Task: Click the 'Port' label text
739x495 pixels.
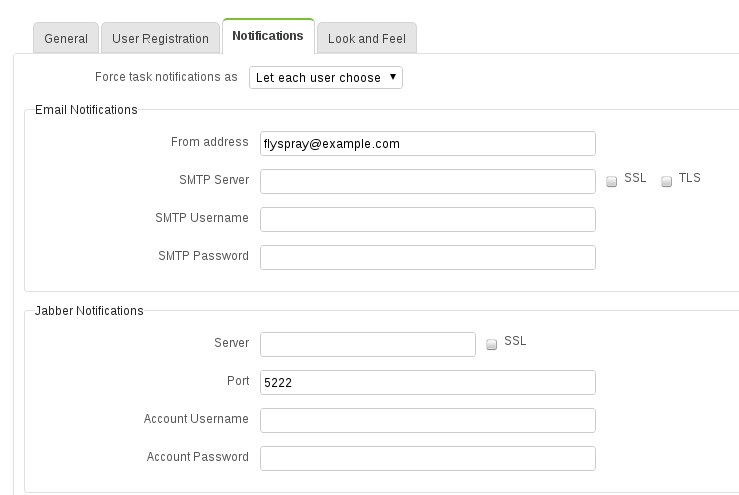Action: pos(238,381)
